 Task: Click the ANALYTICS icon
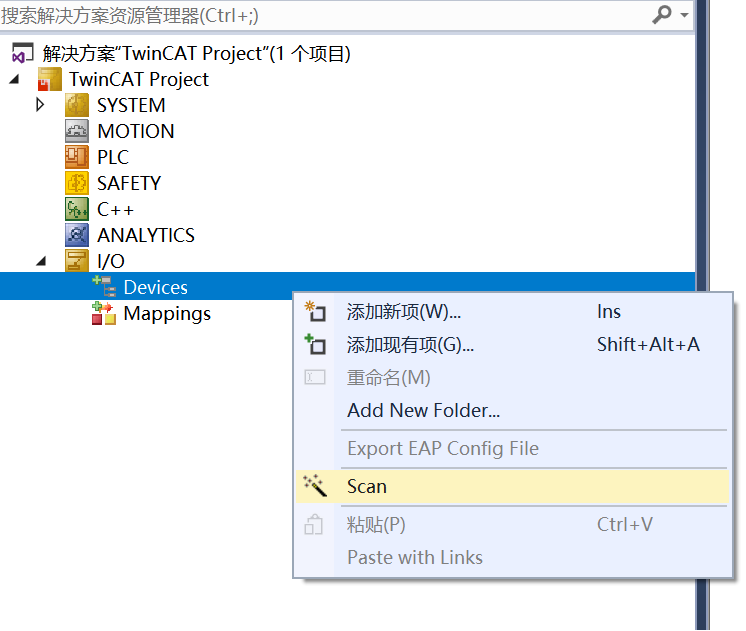[x=77, y=235]
